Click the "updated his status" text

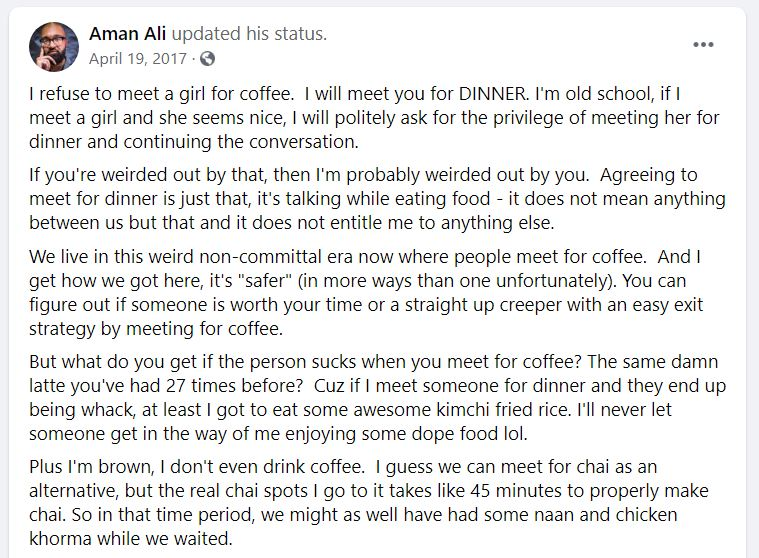pos(249,34)
